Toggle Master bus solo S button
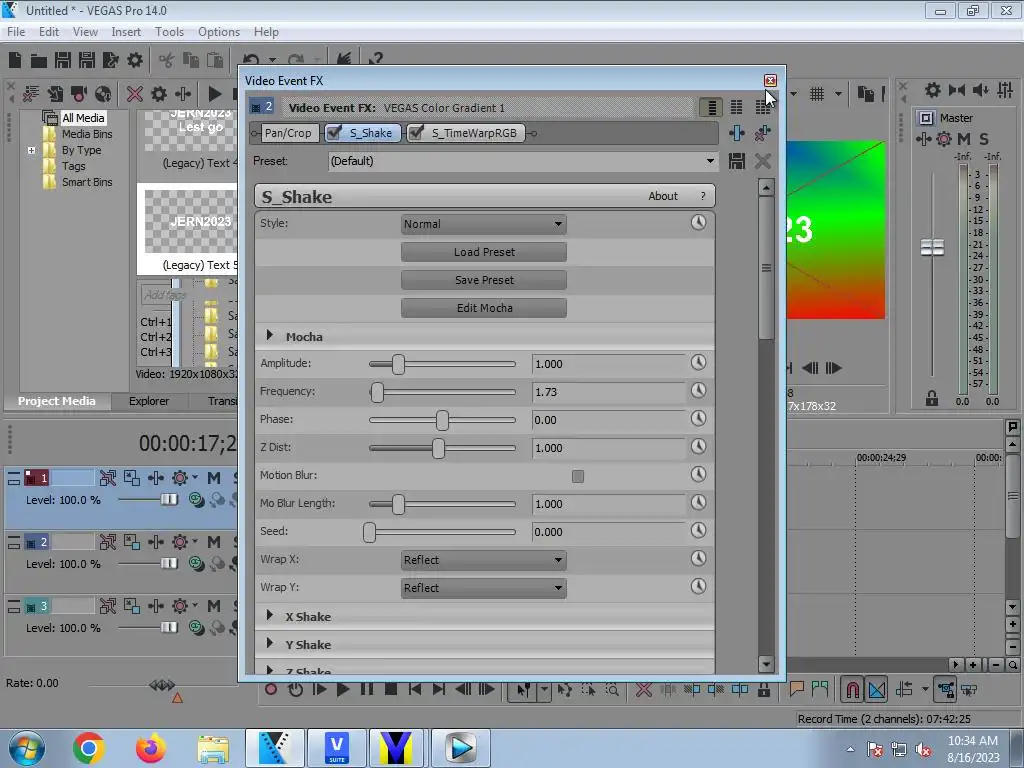The height and width of the screenshot is (768, 1024). tap(984, 139)
